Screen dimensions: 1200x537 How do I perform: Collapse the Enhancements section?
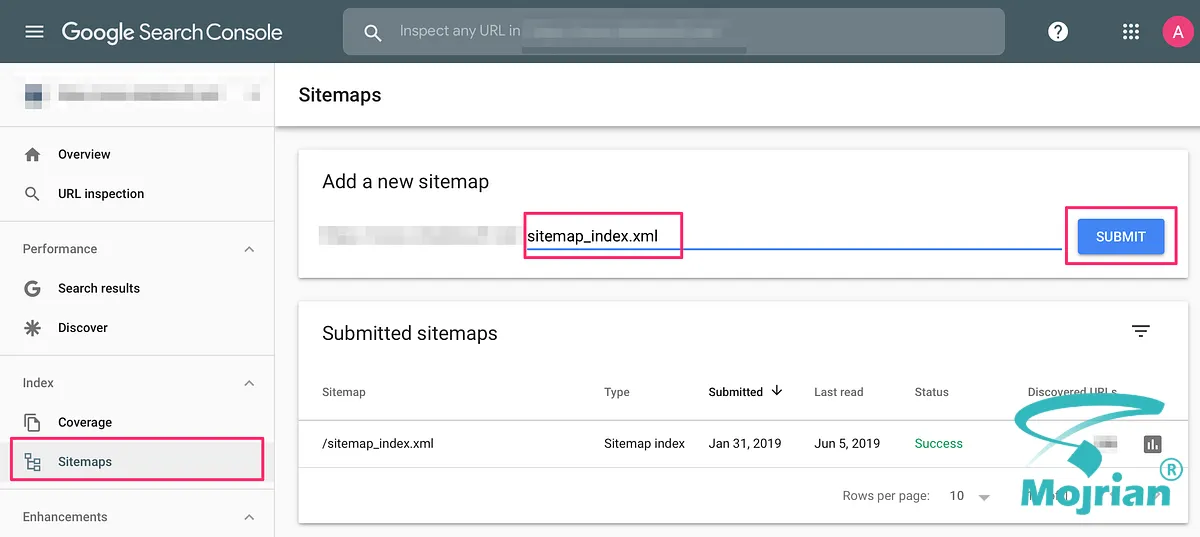(x=249, y=517)
